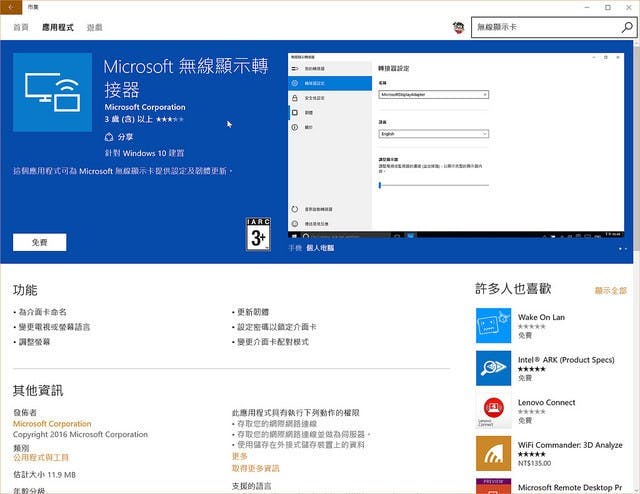
Task: Click the search magnifier icon
Action: click(626, 29)
